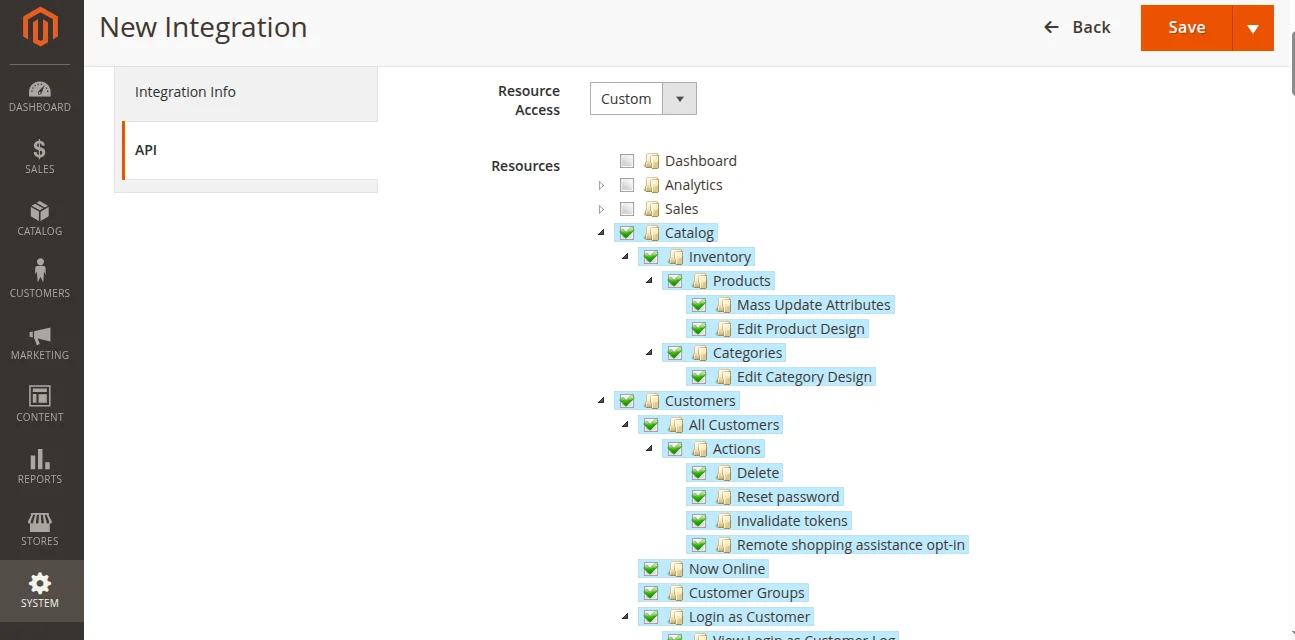Open the Save button's dropdown arrow

tap(1253, 27)
